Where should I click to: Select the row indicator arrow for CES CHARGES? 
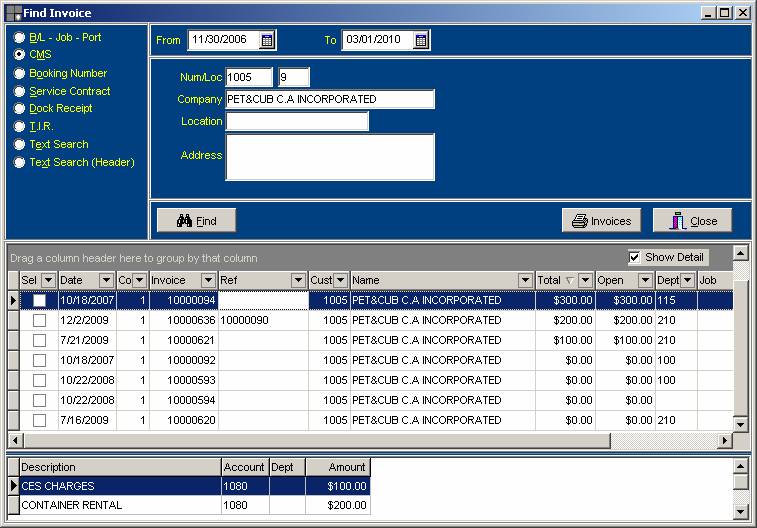(13, 486)
